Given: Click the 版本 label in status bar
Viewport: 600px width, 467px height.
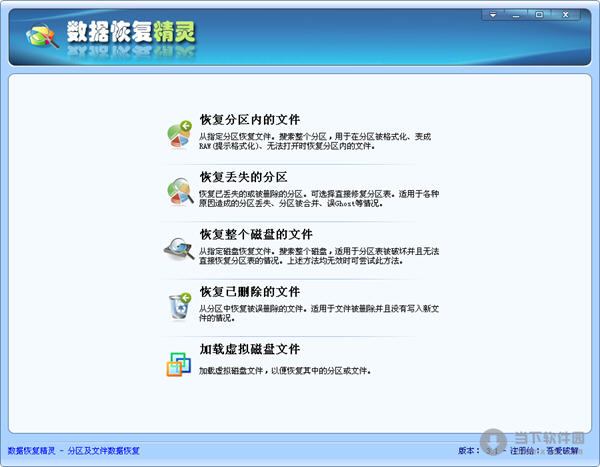Looking at the screenshot, I should (468, 451).
